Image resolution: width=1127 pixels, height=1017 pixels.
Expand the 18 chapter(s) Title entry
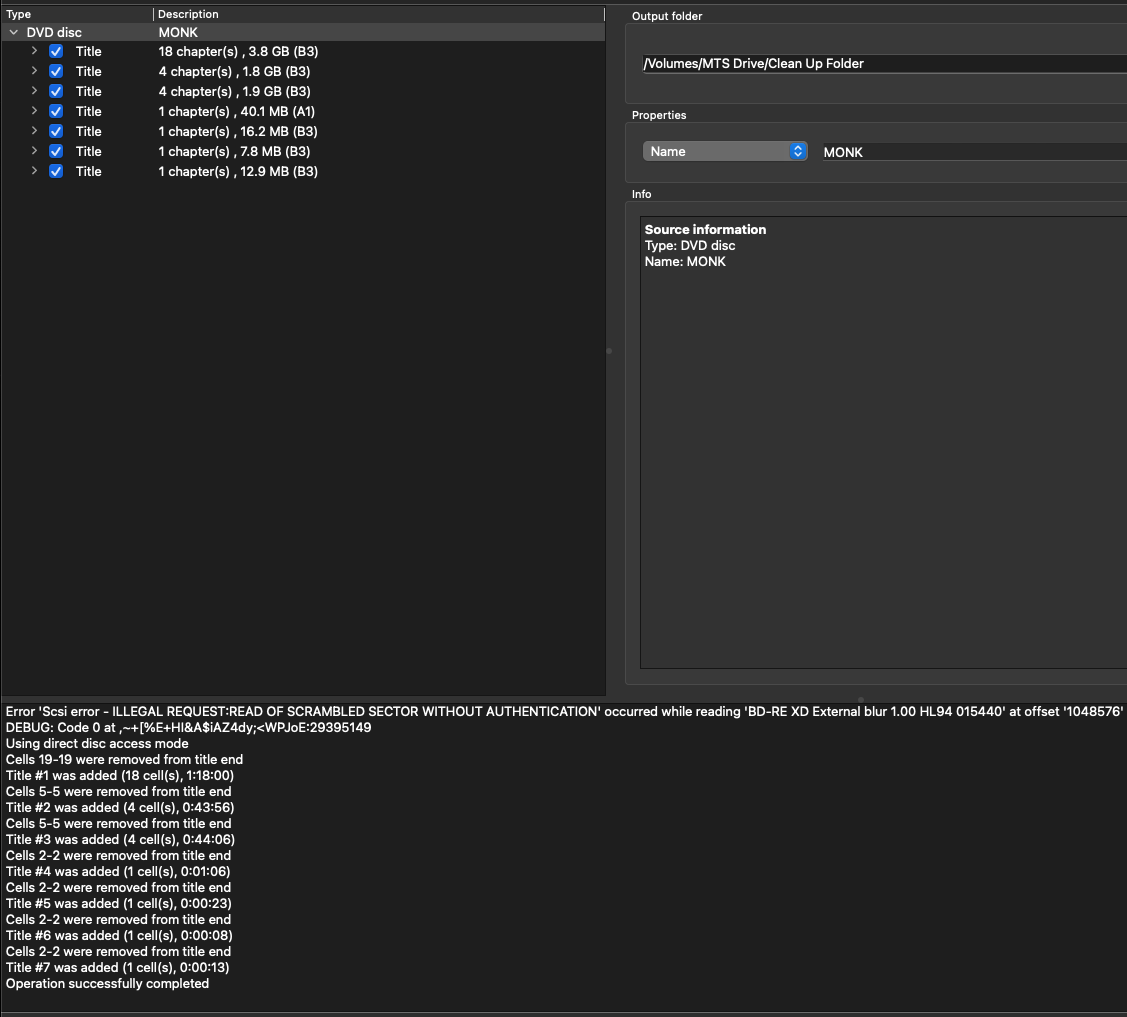coord(34,51)
